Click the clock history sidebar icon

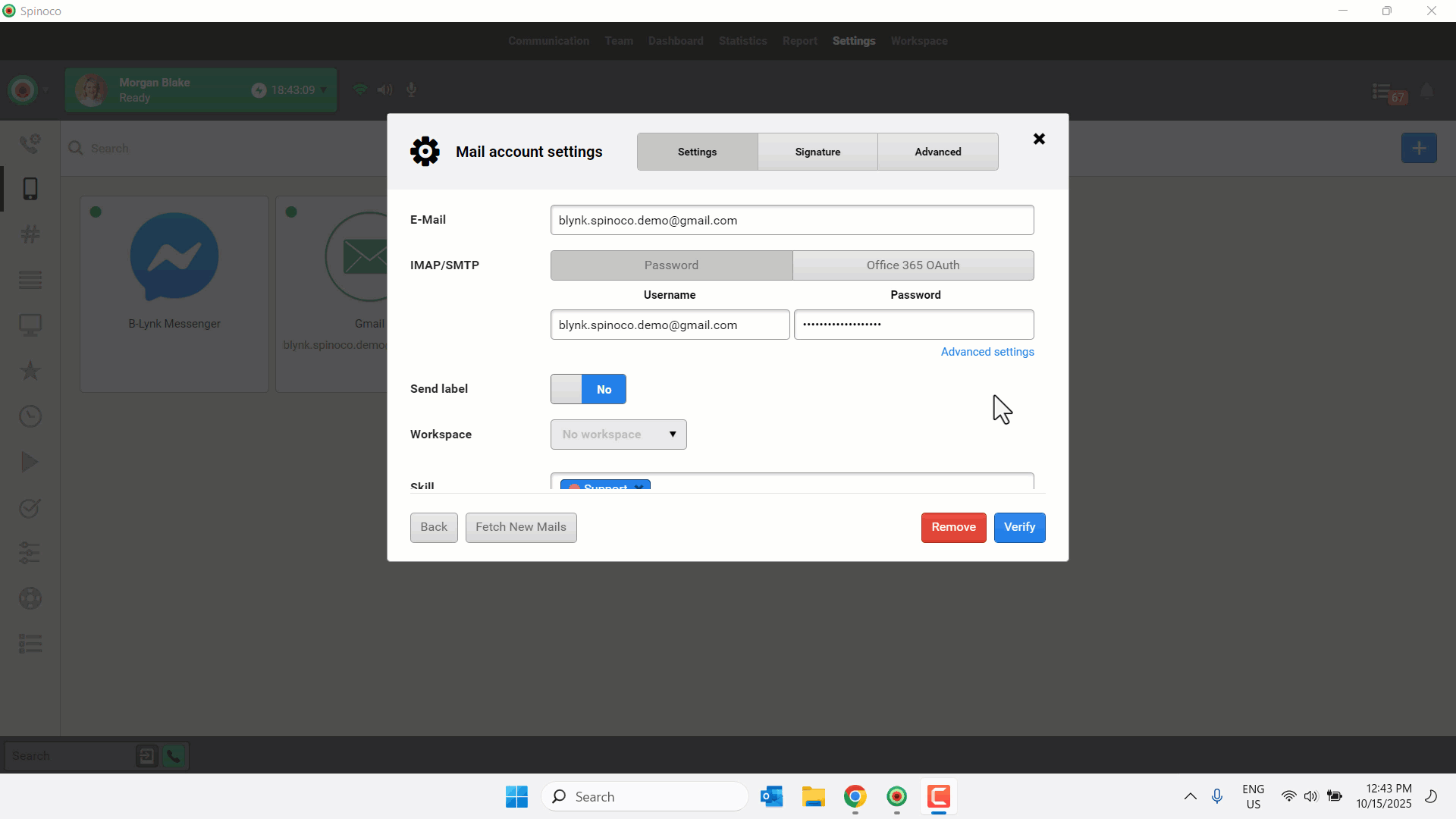tap(30, 416)
